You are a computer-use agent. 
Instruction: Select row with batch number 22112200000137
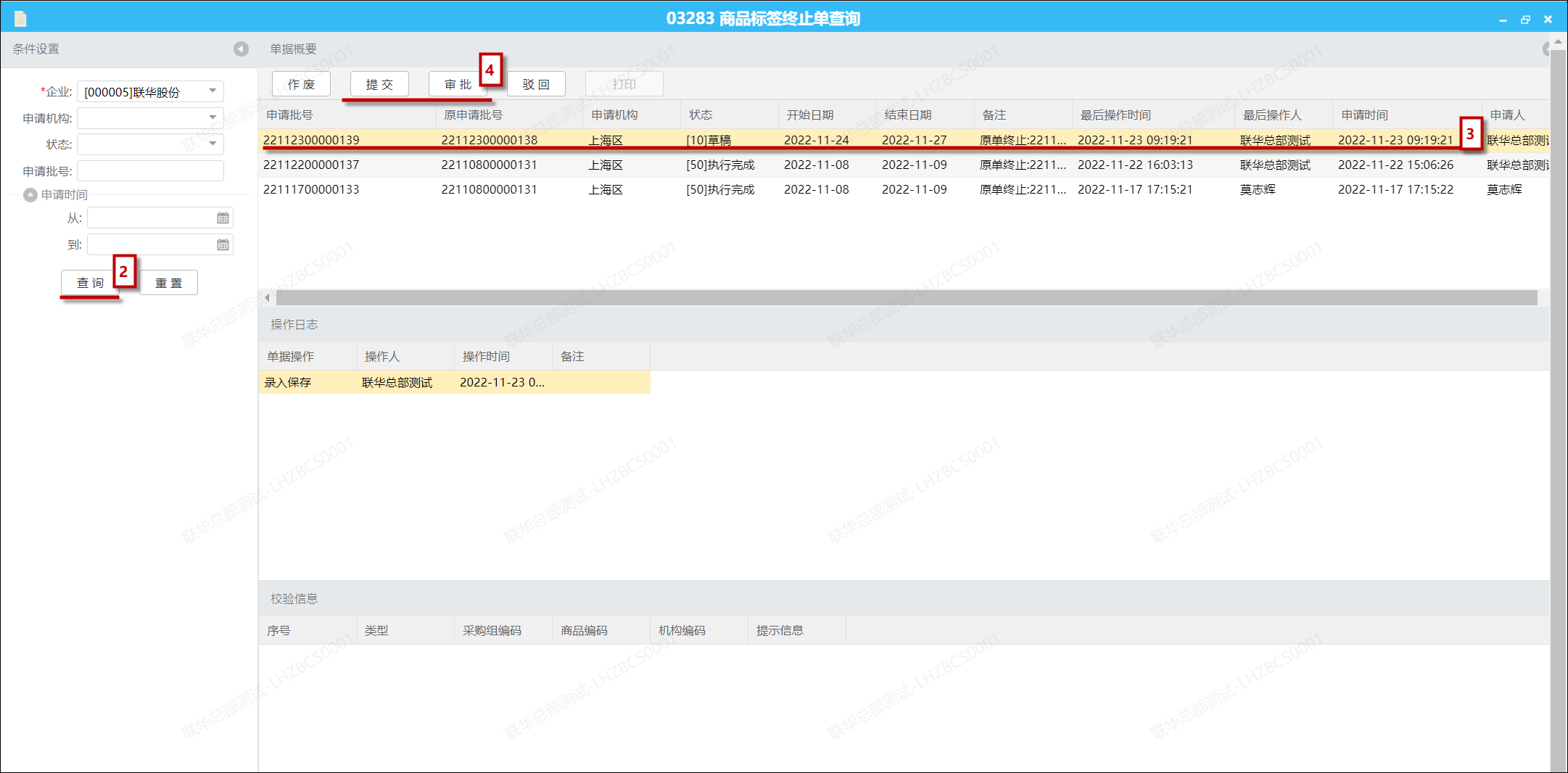tap(311, 165)
